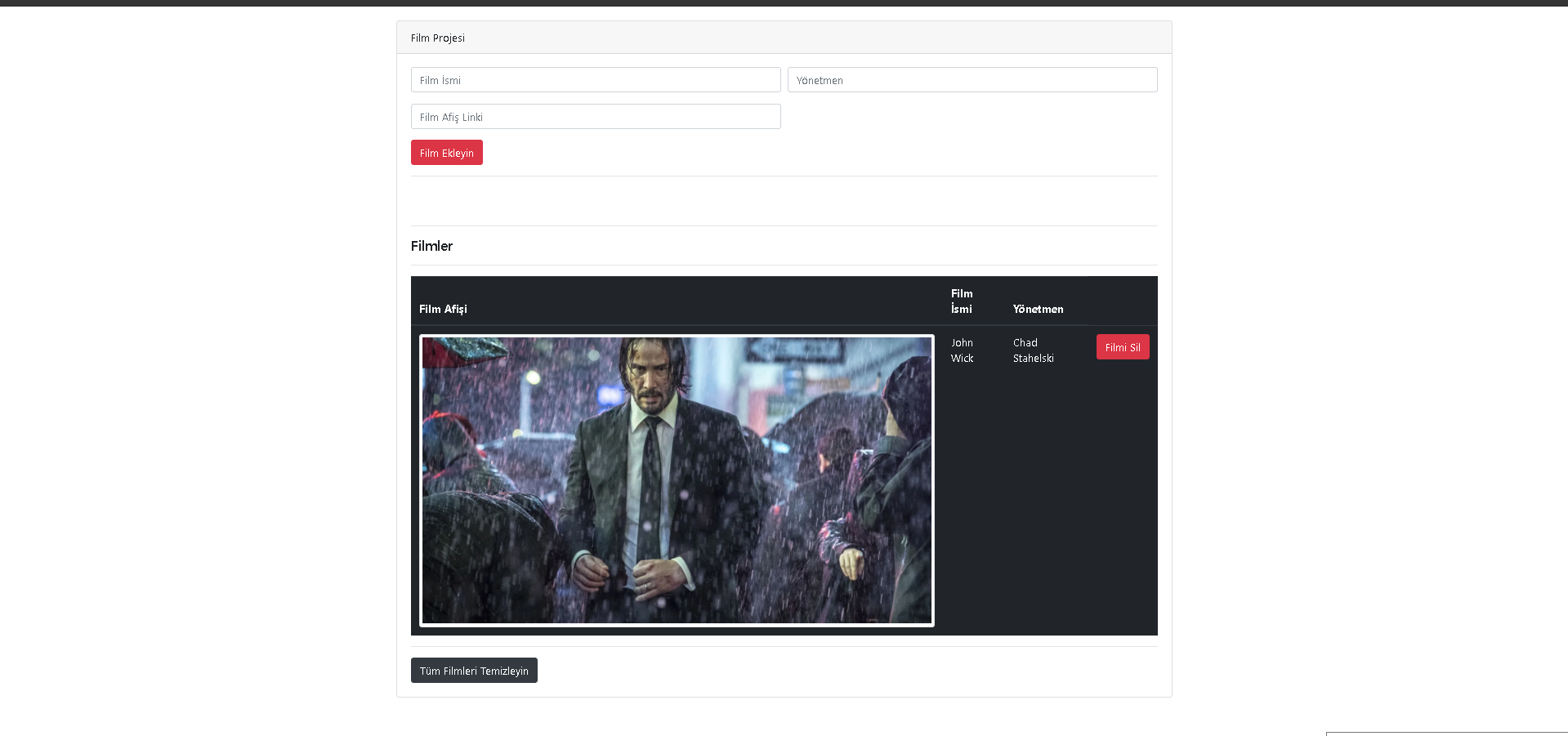Image resolution: width=1568 pixels, height=736 pixels.
Task: Delete John Wick using Filmi Sil
Action: point(1122,346)
